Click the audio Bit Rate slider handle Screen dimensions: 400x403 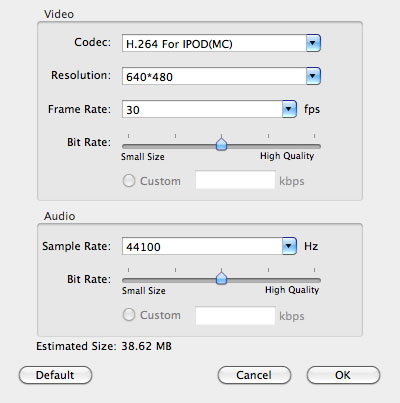221,277
